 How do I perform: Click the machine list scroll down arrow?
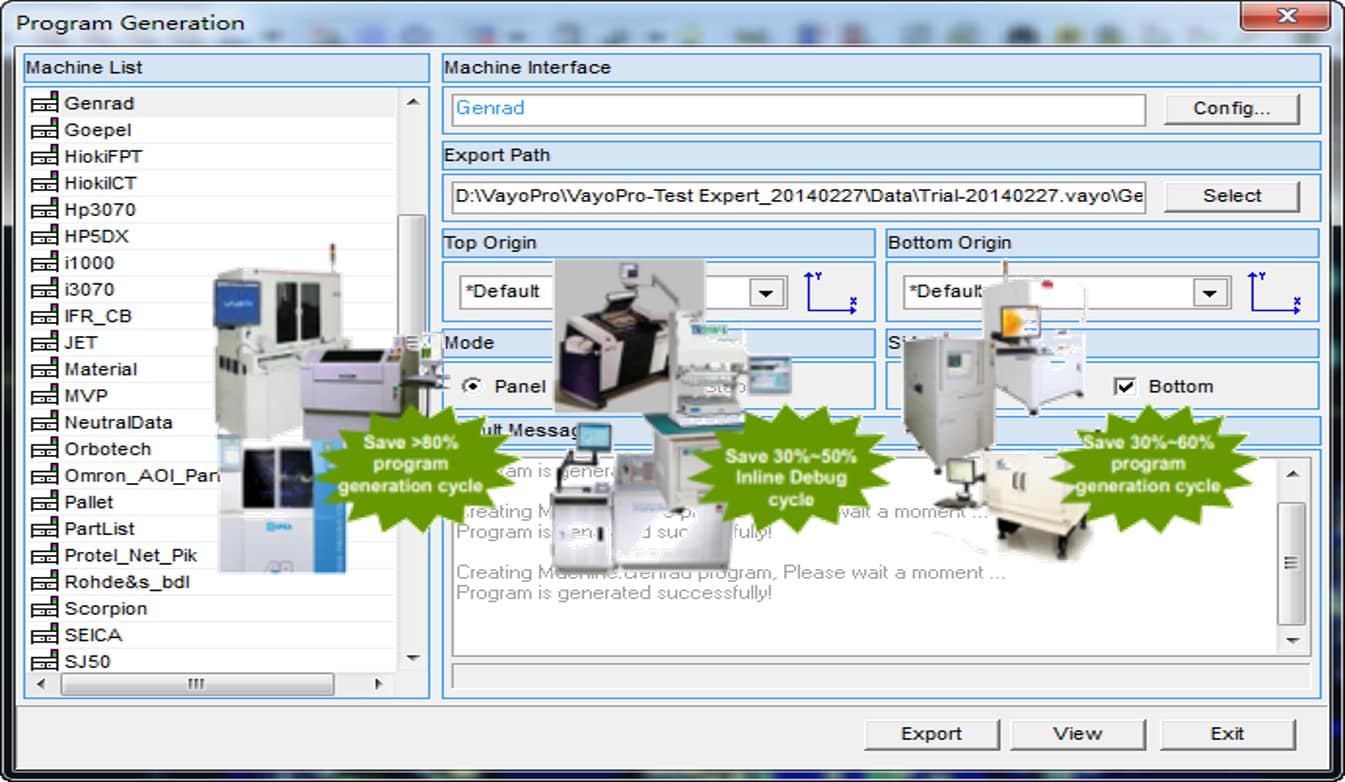point(412,658)
